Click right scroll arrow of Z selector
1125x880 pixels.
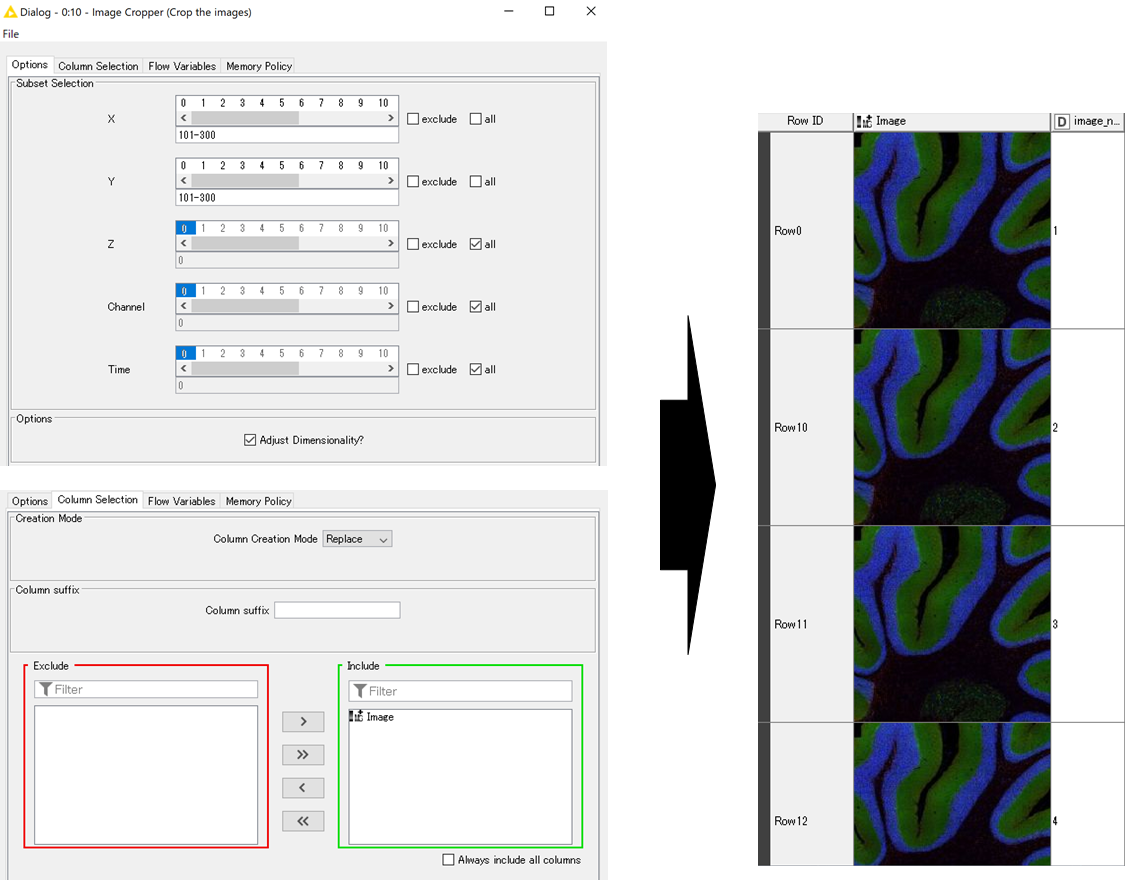click(x=390, y=243)
